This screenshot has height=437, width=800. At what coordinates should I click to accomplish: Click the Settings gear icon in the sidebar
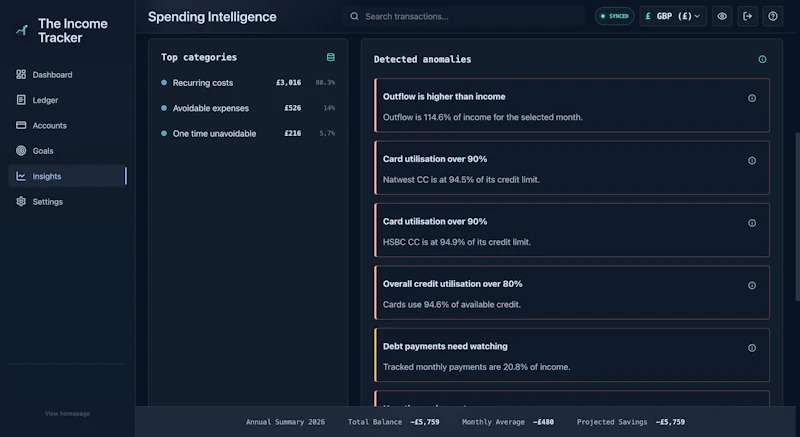[21, 201]
